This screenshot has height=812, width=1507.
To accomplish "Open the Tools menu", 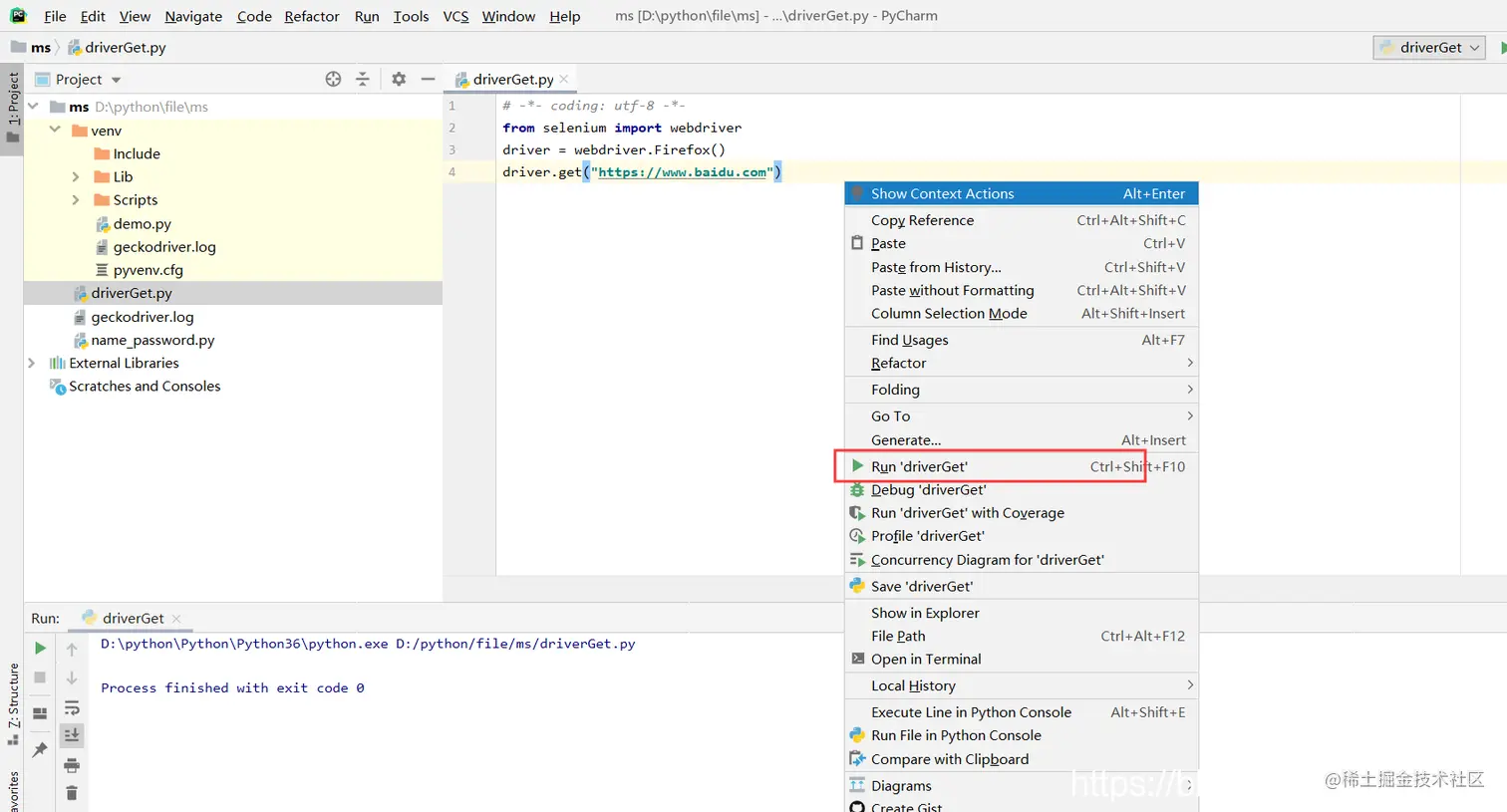I will pos(411,16).
